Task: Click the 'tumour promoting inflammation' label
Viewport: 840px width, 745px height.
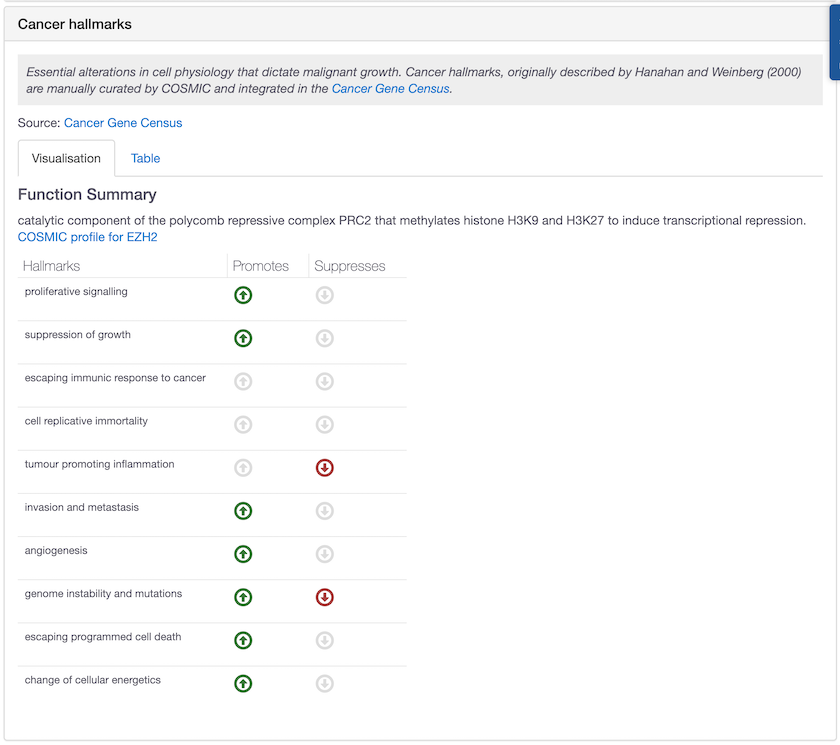Action: 100,464
